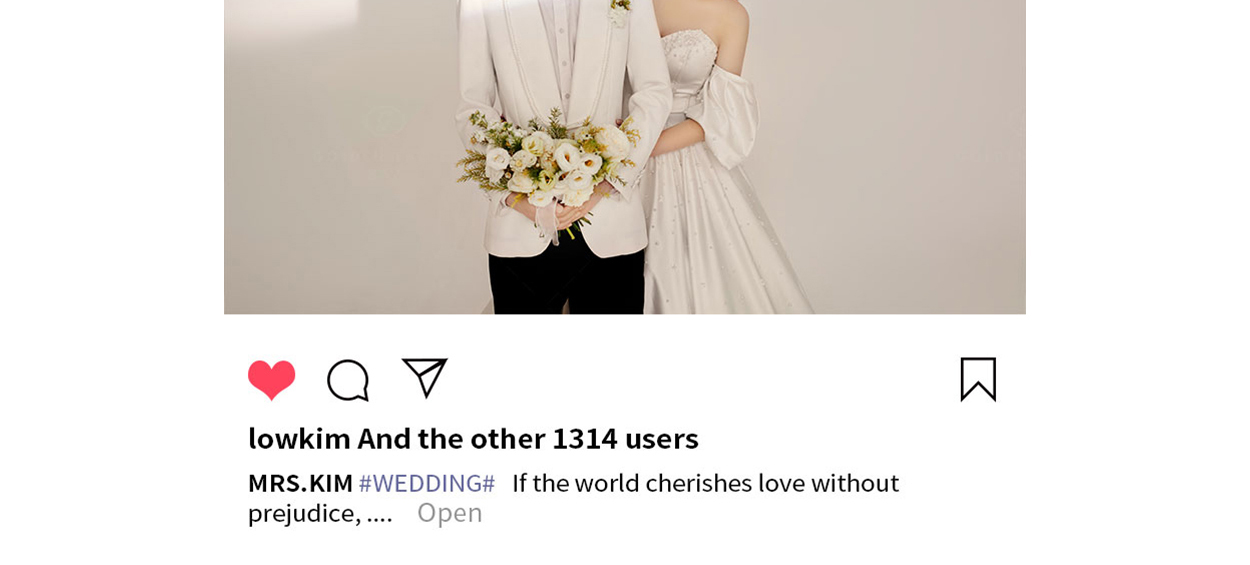The height and width of the screenshot is (565, 1250).
Task: Click the word prejudice in the caption
Action: [x=304, y=513]
